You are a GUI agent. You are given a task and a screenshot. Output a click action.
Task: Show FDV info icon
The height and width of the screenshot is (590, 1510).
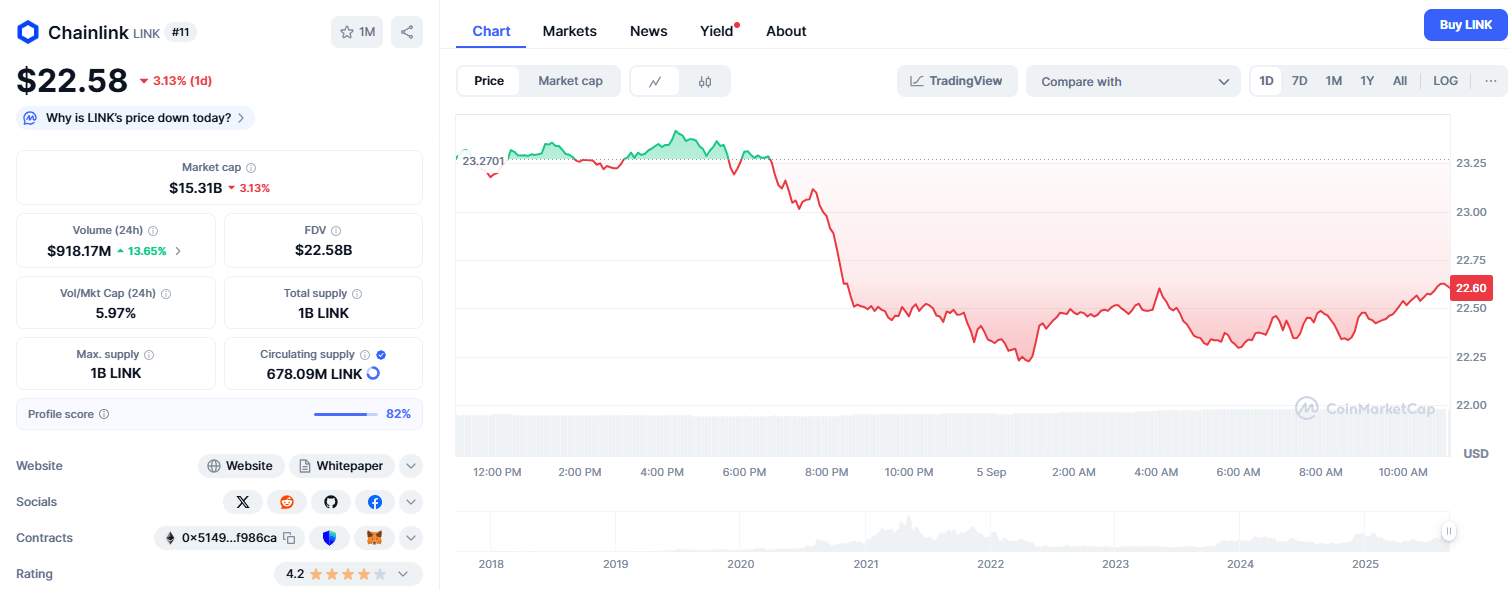(x=336, y=231)
